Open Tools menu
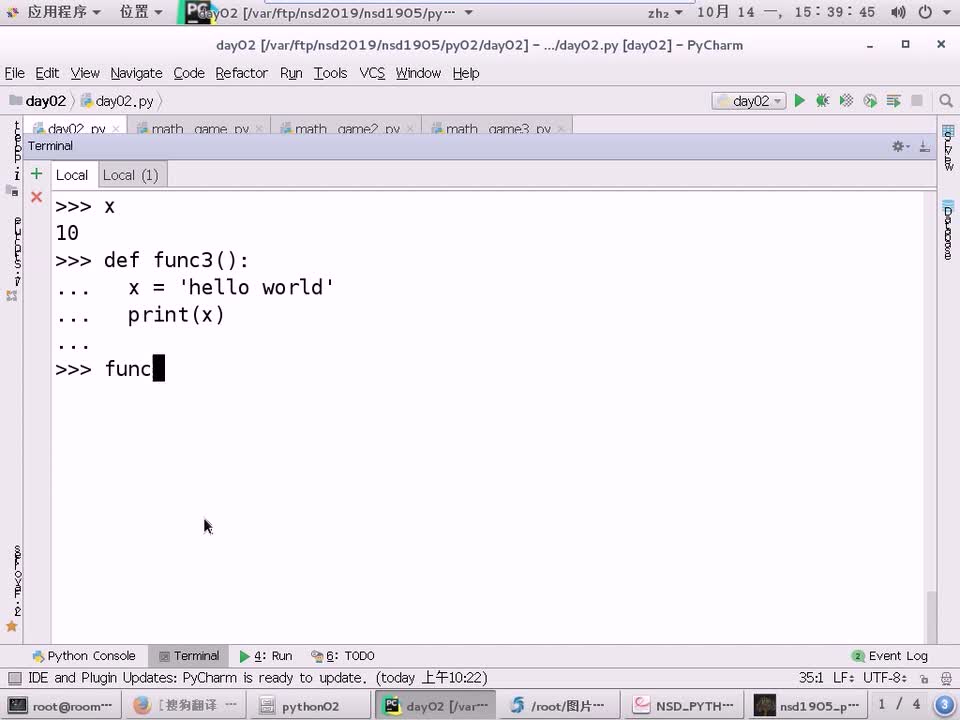Screen dimensions: 960x720 (x=331, y=73)
